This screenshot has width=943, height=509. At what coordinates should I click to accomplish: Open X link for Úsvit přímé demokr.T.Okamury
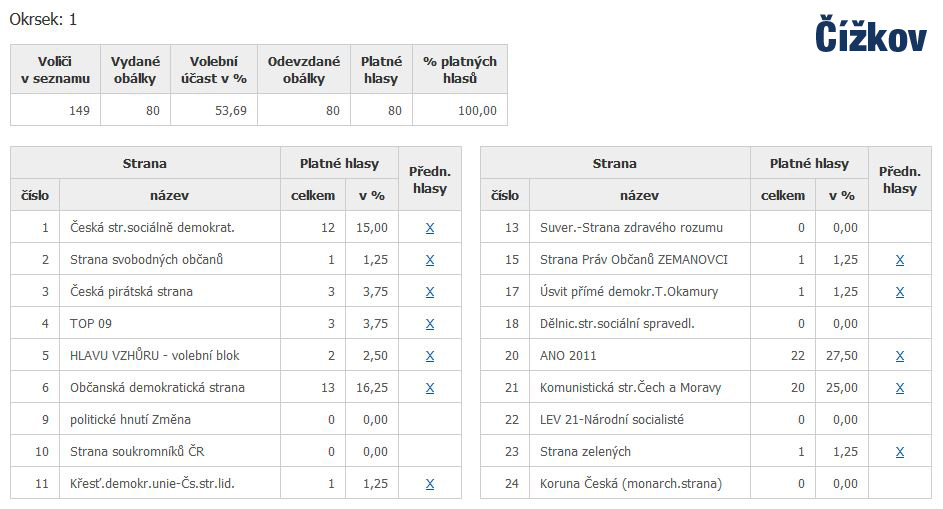pos(900,292)
